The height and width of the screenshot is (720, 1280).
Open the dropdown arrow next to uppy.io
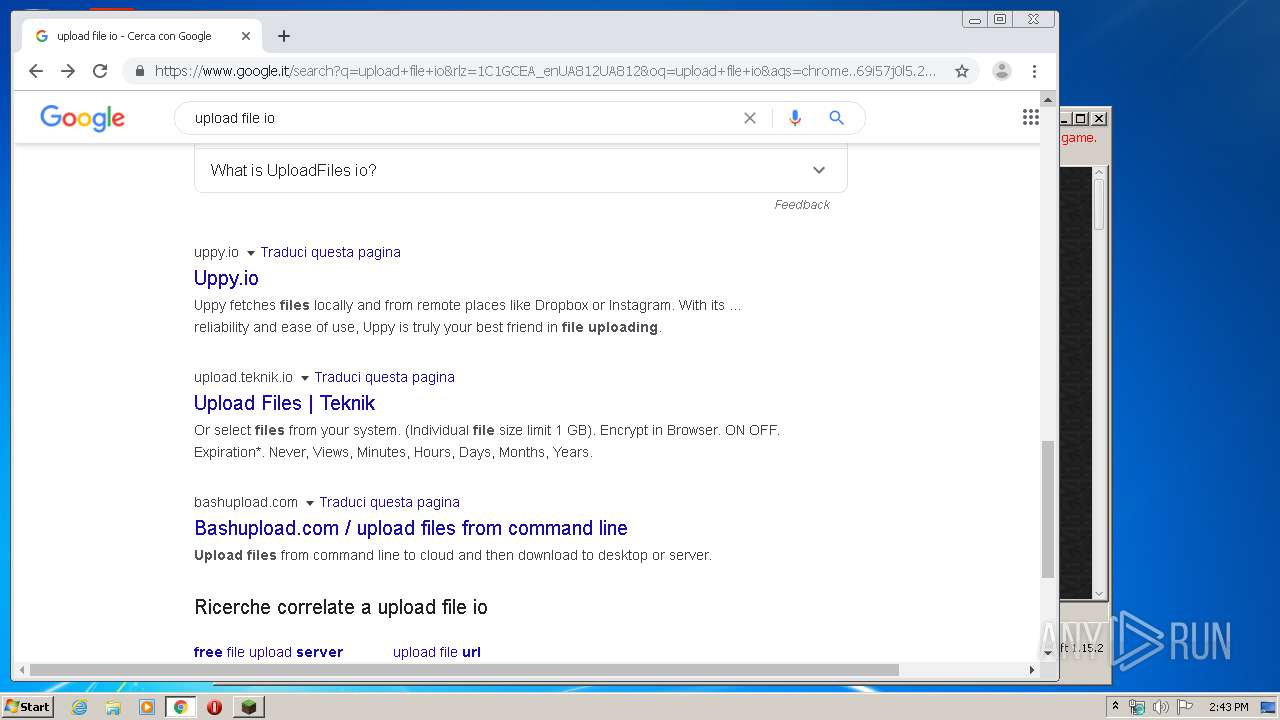pyautogui.click(x=251, y=253)
